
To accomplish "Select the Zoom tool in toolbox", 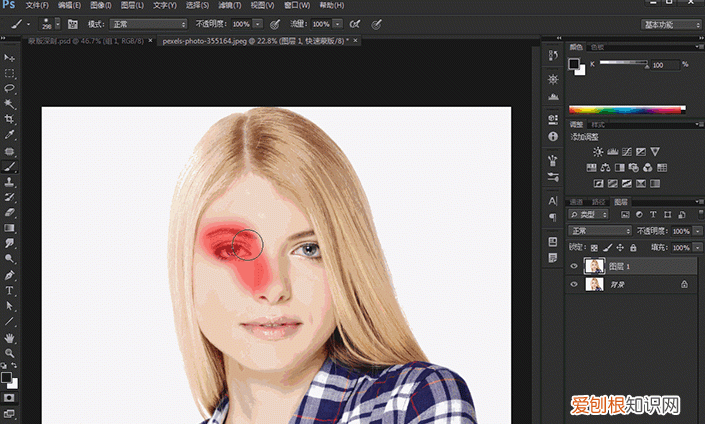I will point(9,353).
